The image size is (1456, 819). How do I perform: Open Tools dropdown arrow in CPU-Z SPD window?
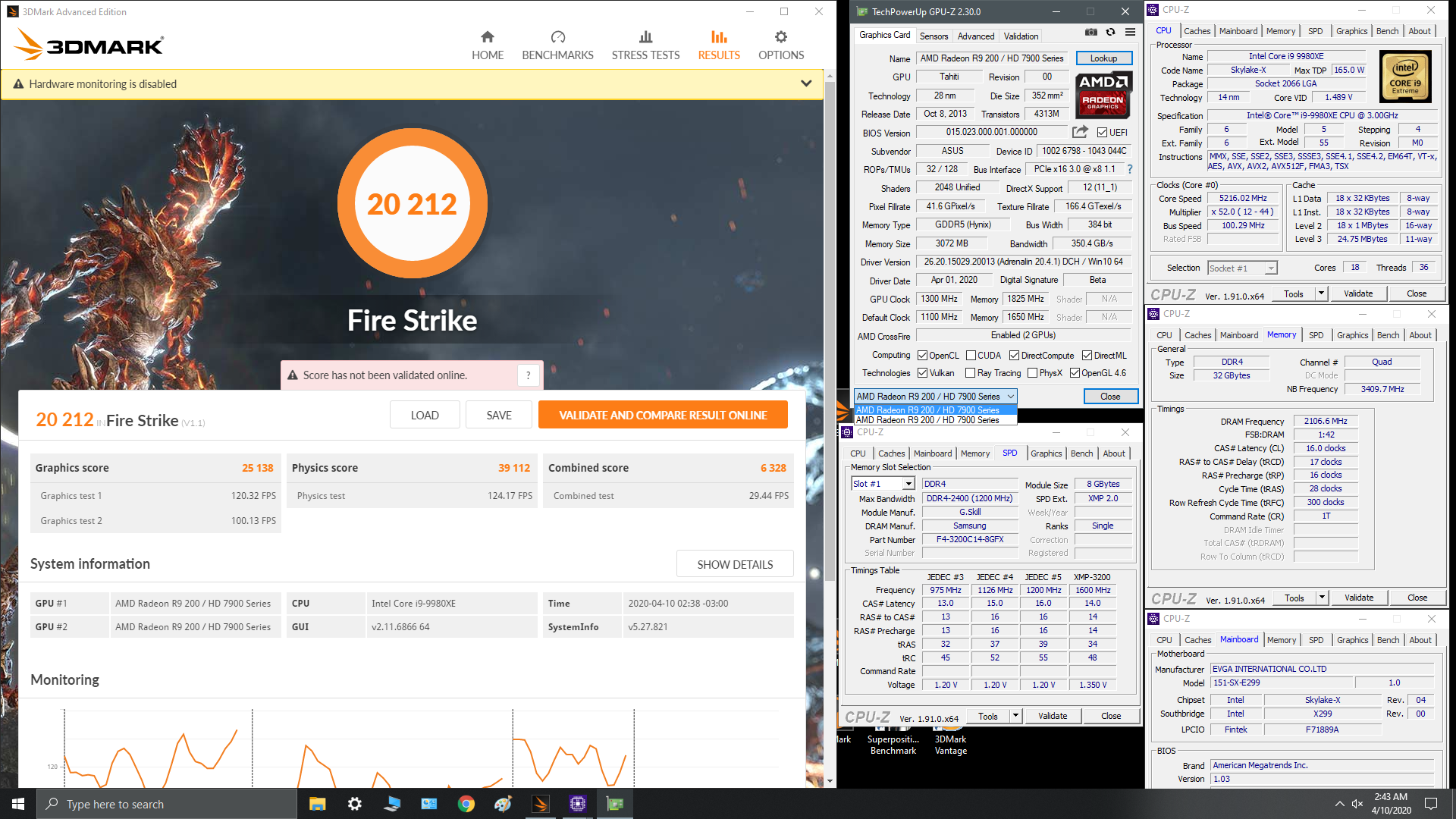coord(1015,716)
